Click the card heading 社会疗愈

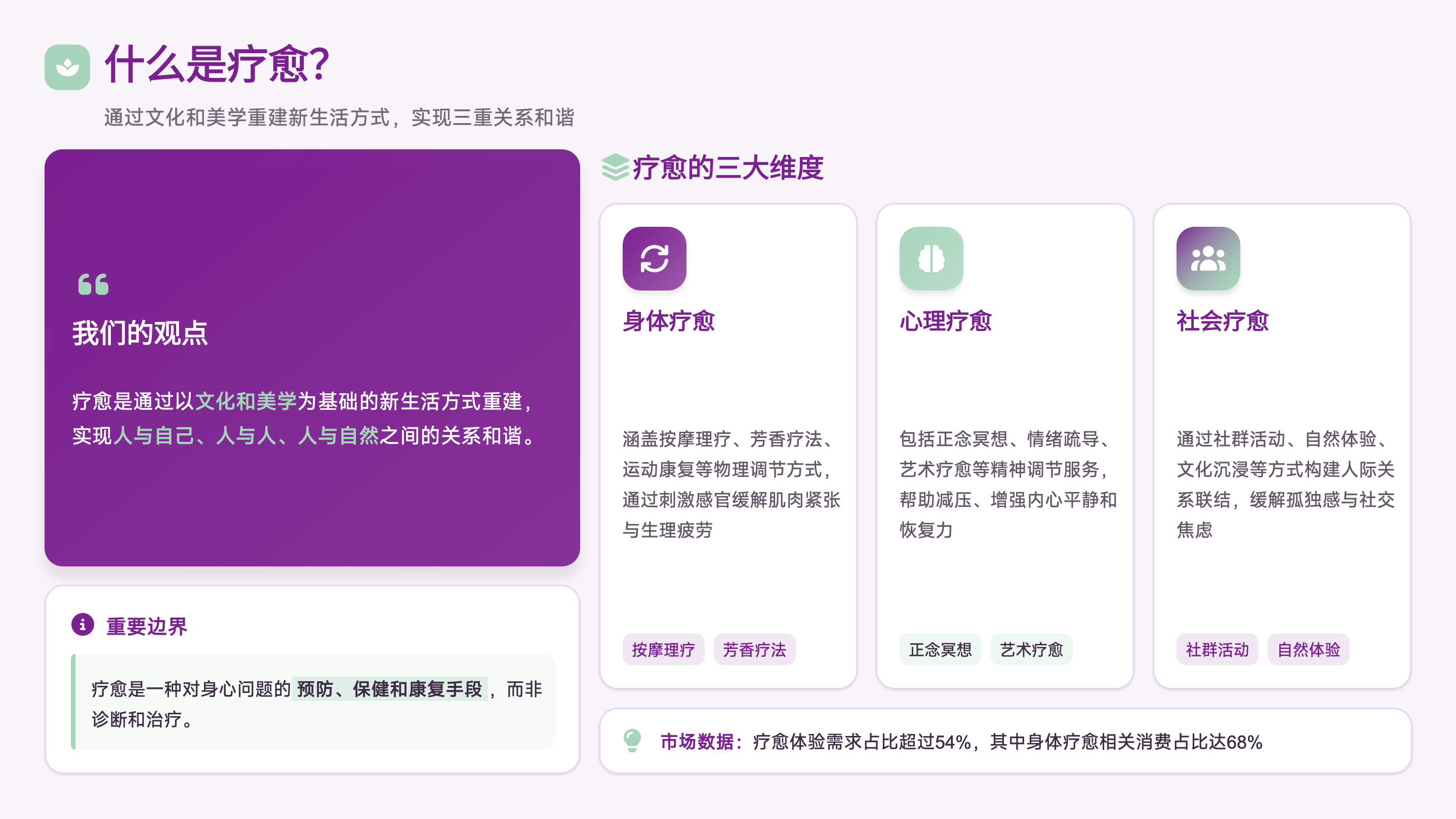pyautogui.click(x=1223, y=321)
